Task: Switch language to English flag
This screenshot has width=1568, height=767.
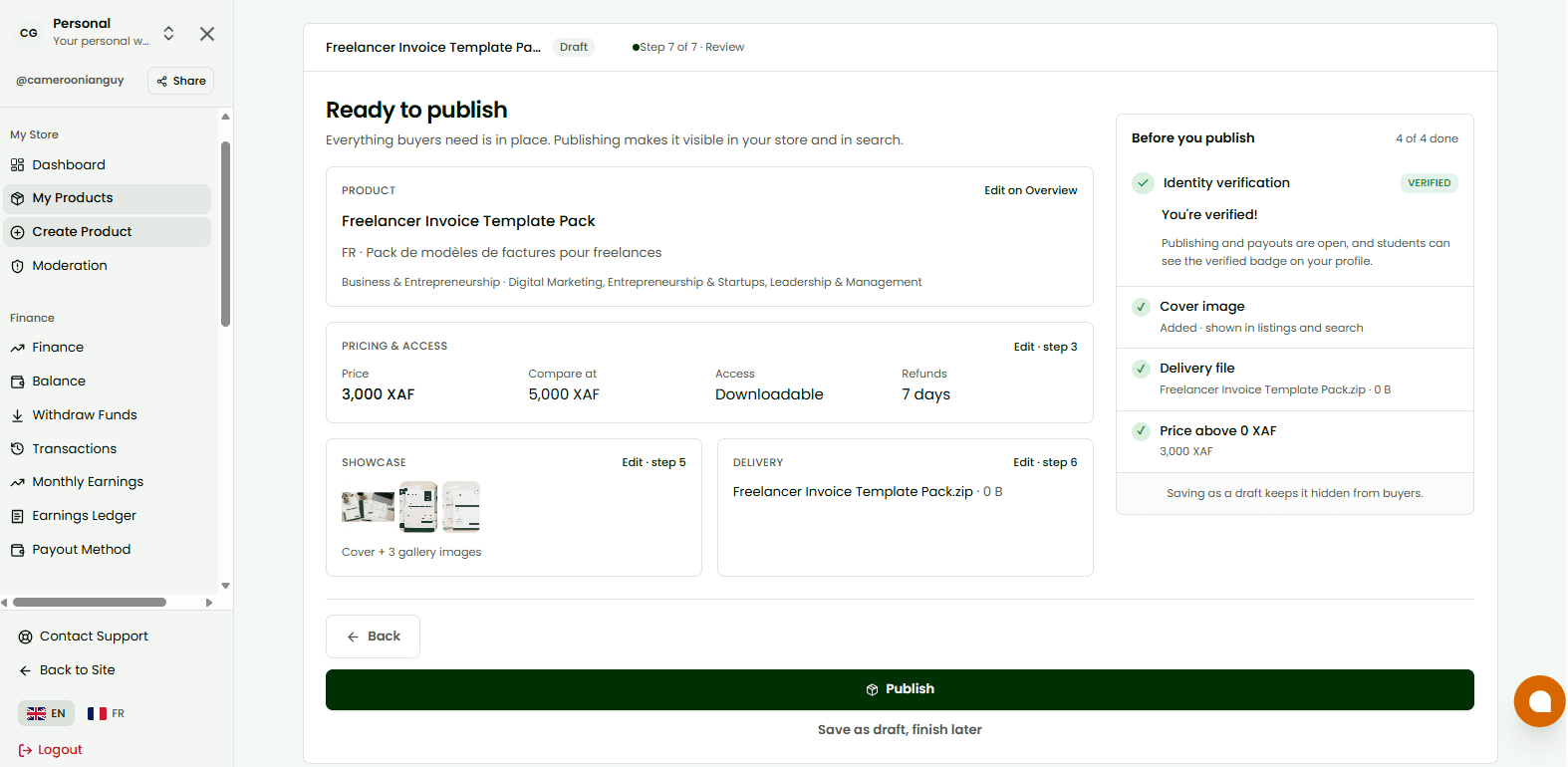Action: [x=46, y=713]
